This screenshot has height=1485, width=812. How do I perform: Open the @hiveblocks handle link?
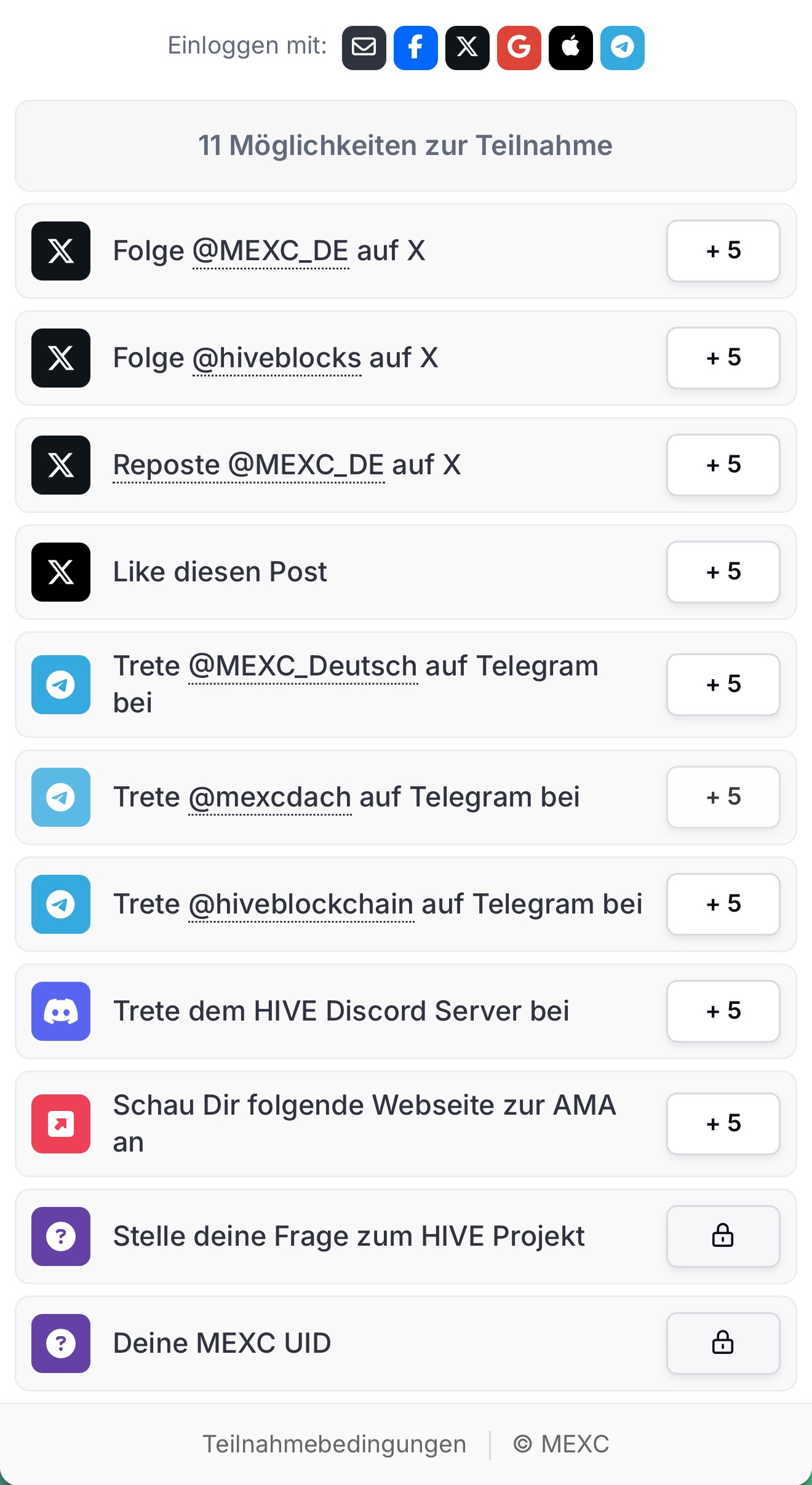click(277, 358)
